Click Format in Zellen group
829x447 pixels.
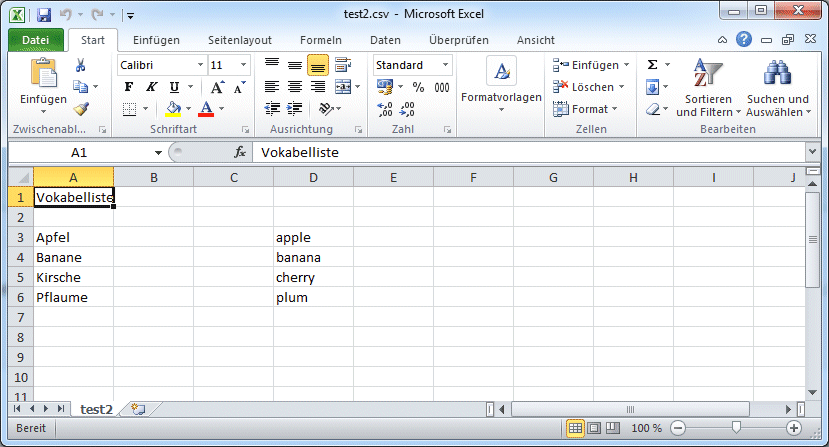click(x=585, y=109)
